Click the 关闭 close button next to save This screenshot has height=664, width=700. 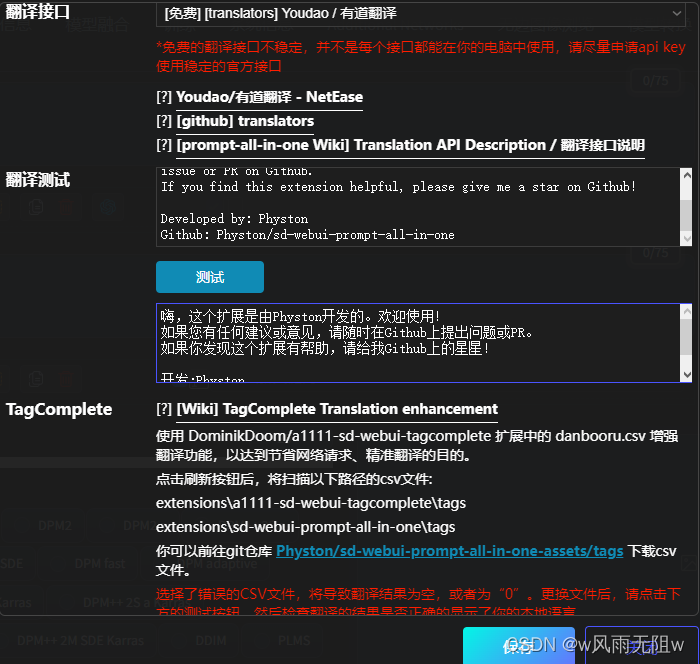click(x=642, y=646)
